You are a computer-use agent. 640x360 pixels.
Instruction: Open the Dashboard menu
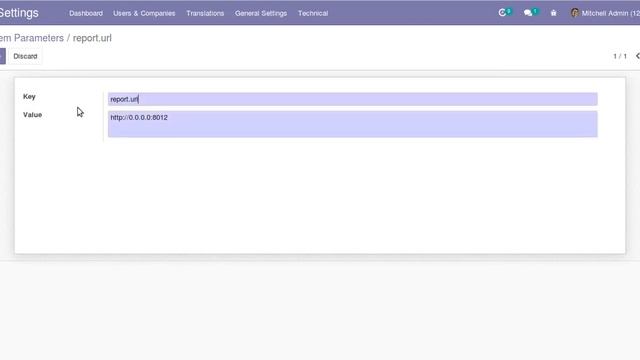(x=86, y=13)
